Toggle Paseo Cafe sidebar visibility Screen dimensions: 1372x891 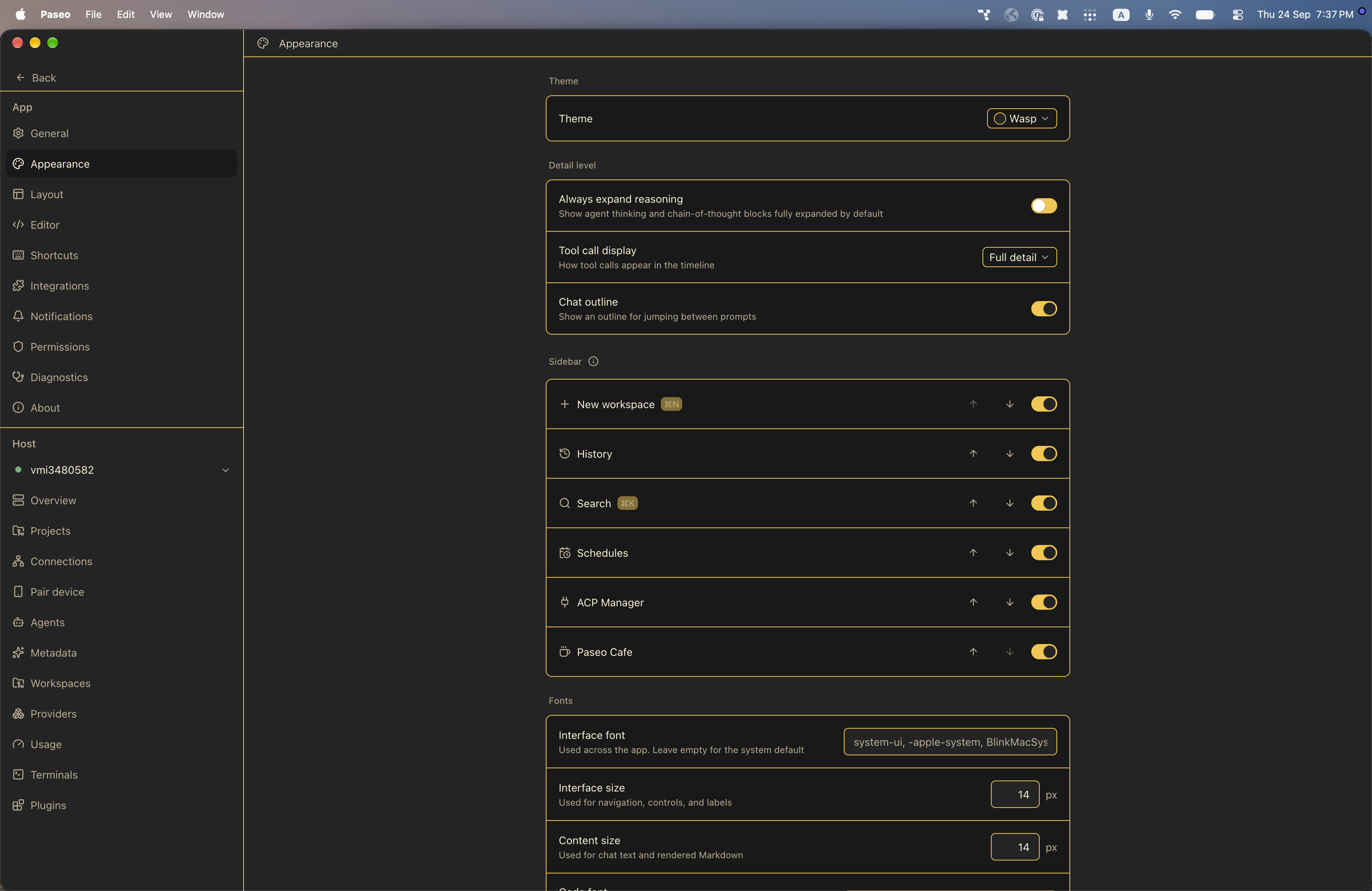[1043, 652]
